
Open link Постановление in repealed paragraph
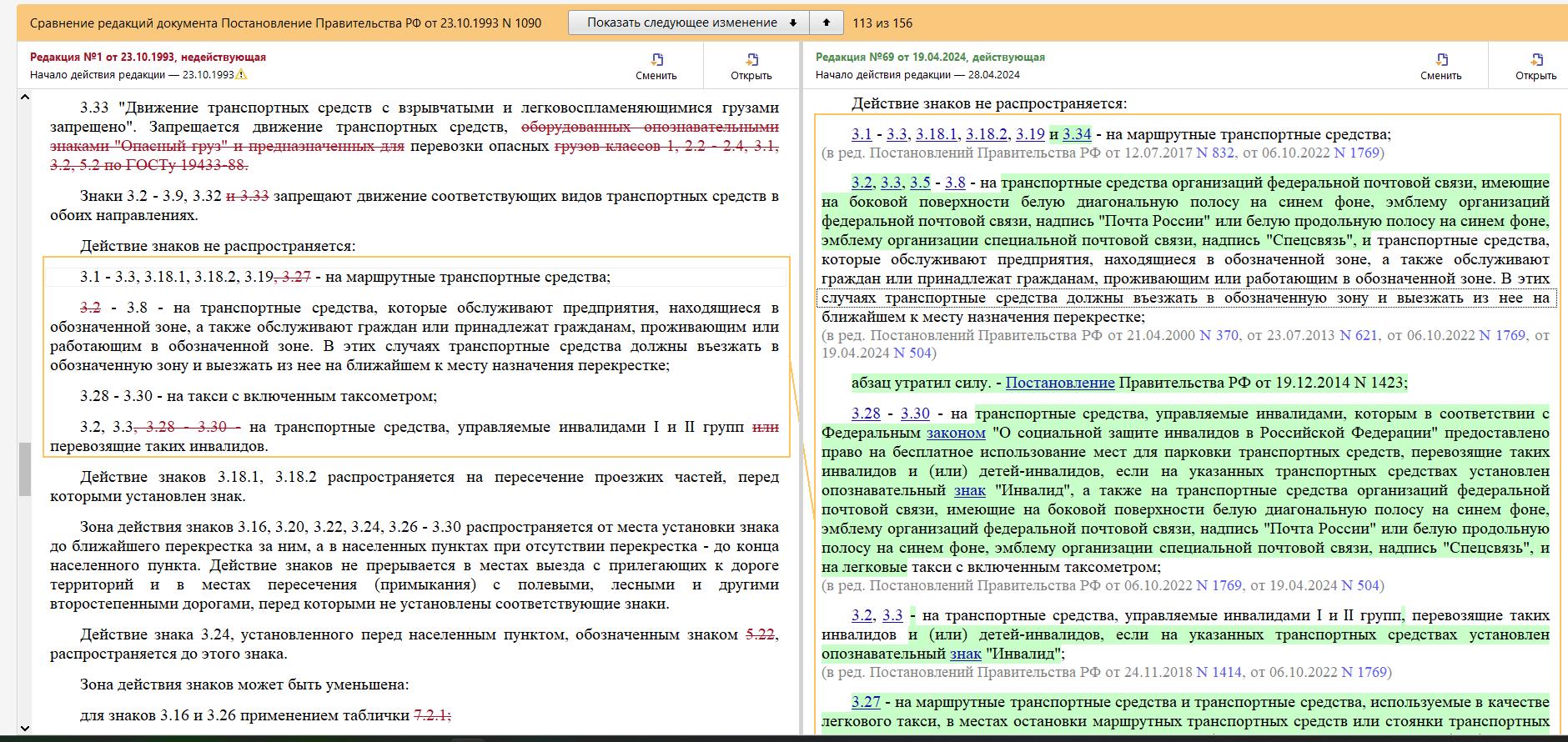tap(1060, 383)
